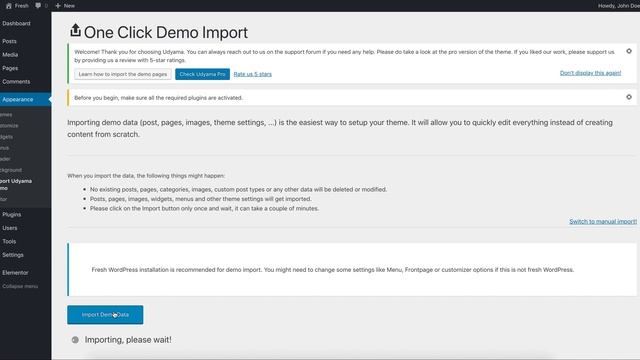Open Customize submenu under Appearance

pos(9,126)
